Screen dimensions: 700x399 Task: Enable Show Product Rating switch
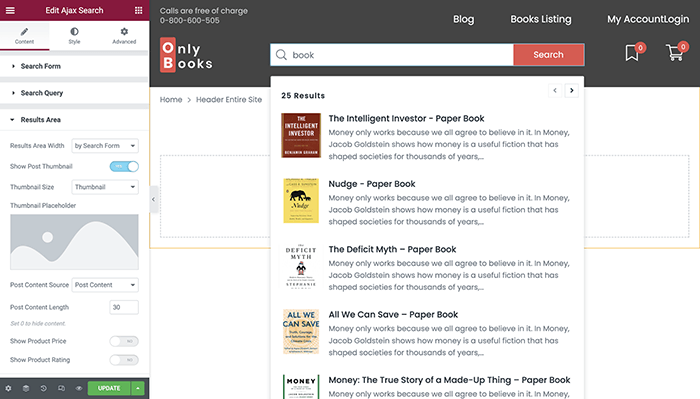coord(124,360)
